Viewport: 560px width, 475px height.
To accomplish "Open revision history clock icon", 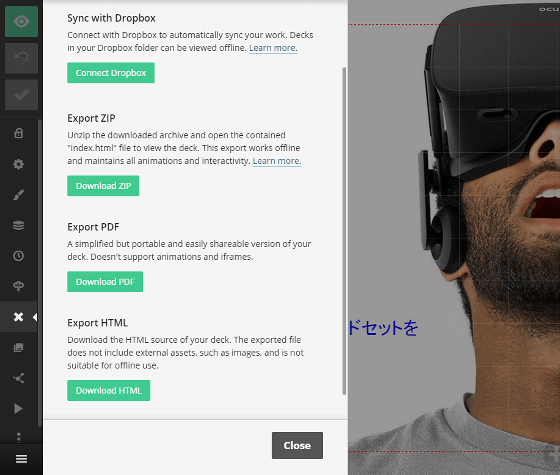I will (x=19, y=256).
